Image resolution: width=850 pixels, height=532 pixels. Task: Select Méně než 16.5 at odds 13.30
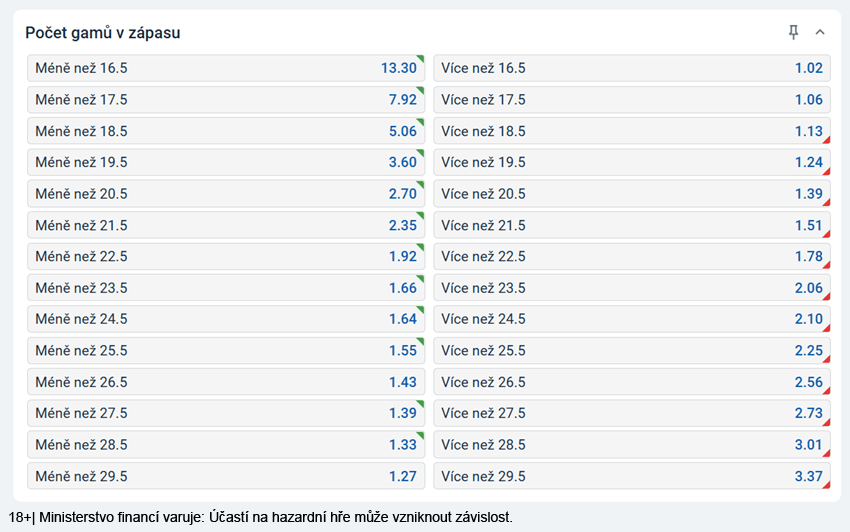(226, 68)
